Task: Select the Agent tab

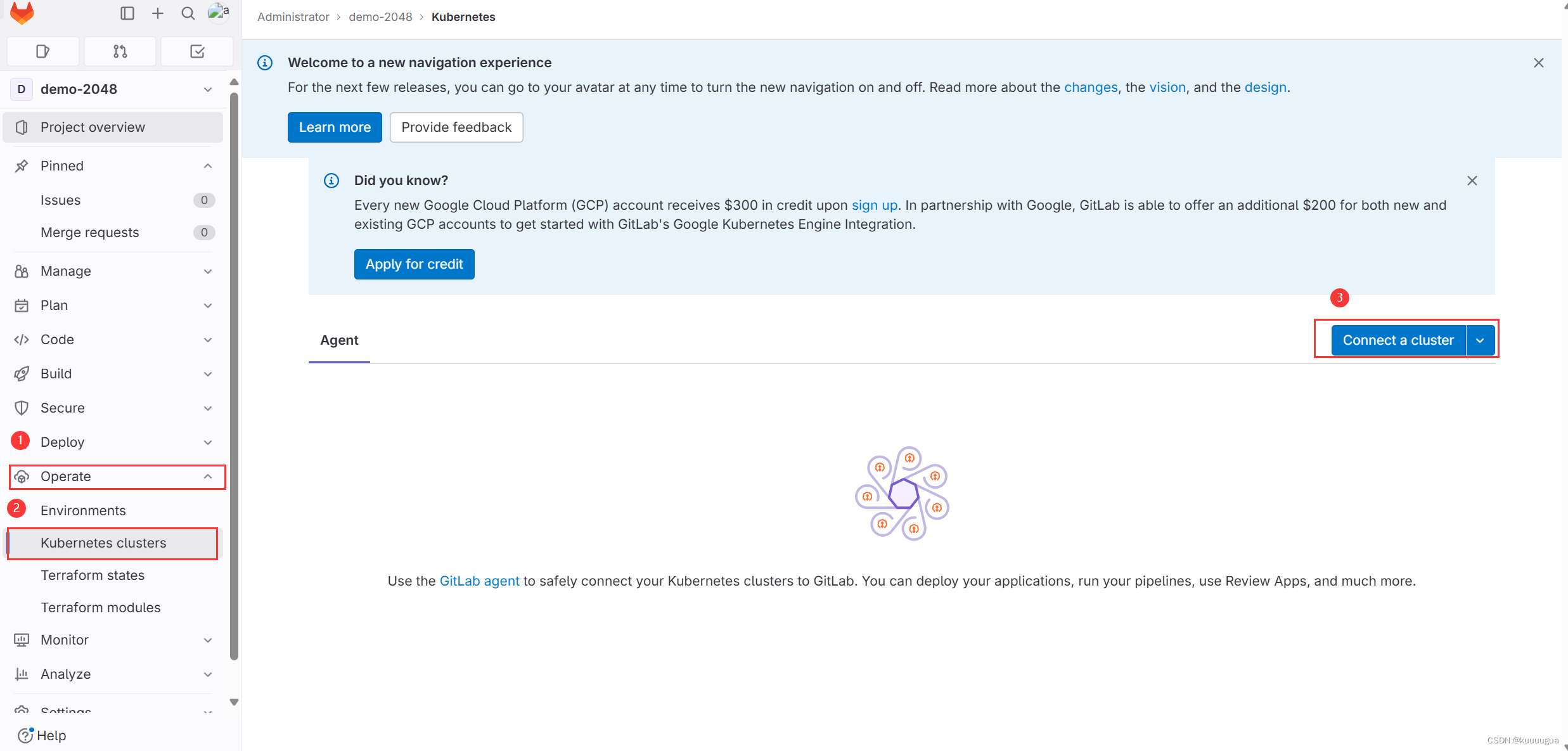Action: (x=339, y=339)
